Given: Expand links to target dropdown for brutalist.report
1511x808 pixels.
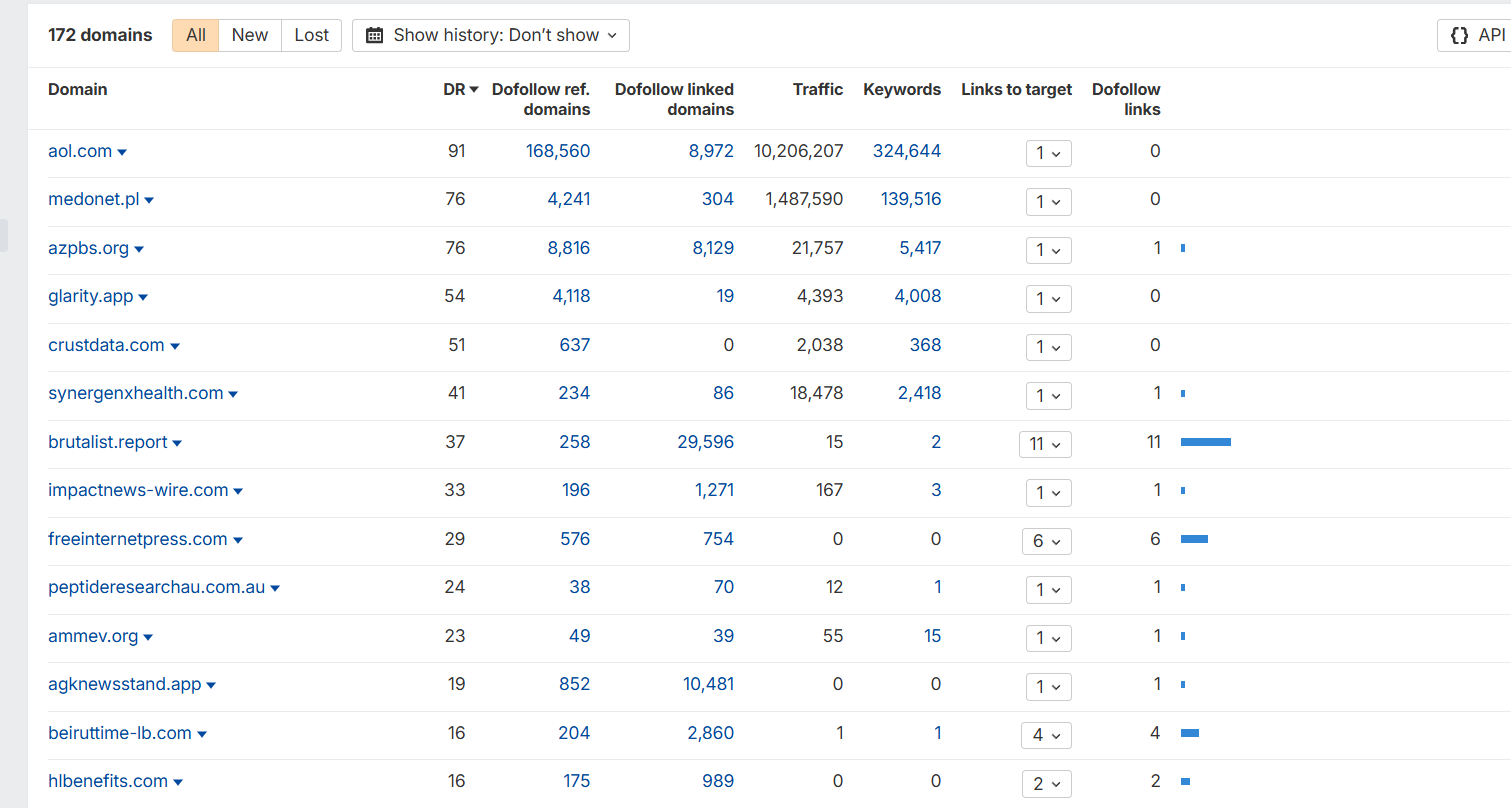Looking at the screenshot, I should point(1045,444).
